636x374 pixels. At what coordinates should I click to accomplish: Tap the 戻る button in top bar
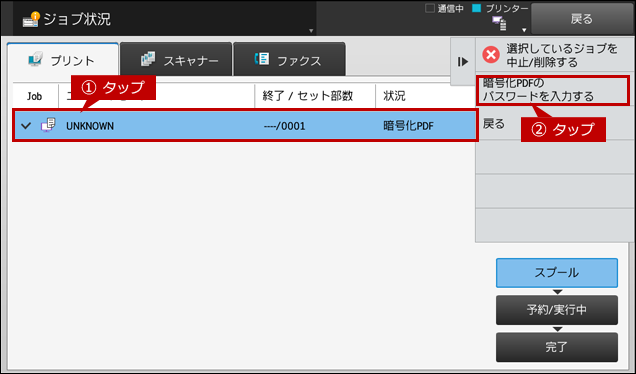pos(582,19)
